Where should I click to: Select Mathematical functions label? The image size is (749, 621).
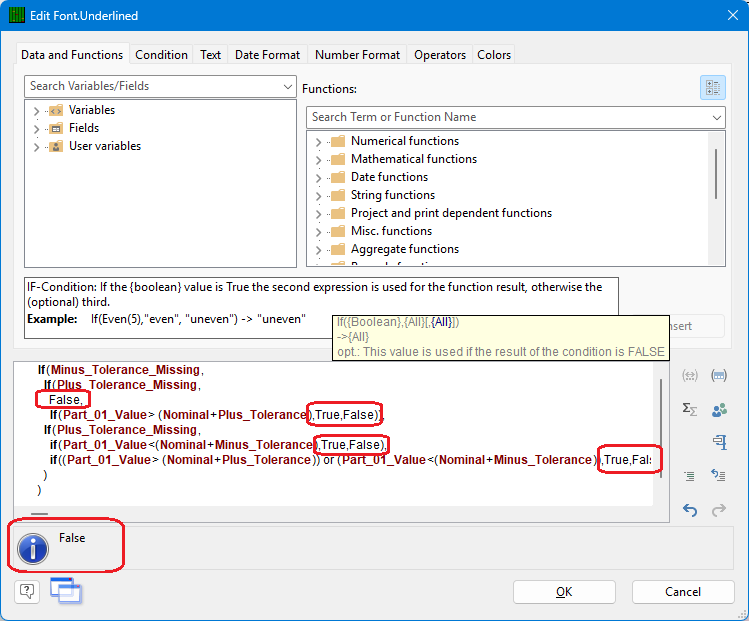pos(414,159)
